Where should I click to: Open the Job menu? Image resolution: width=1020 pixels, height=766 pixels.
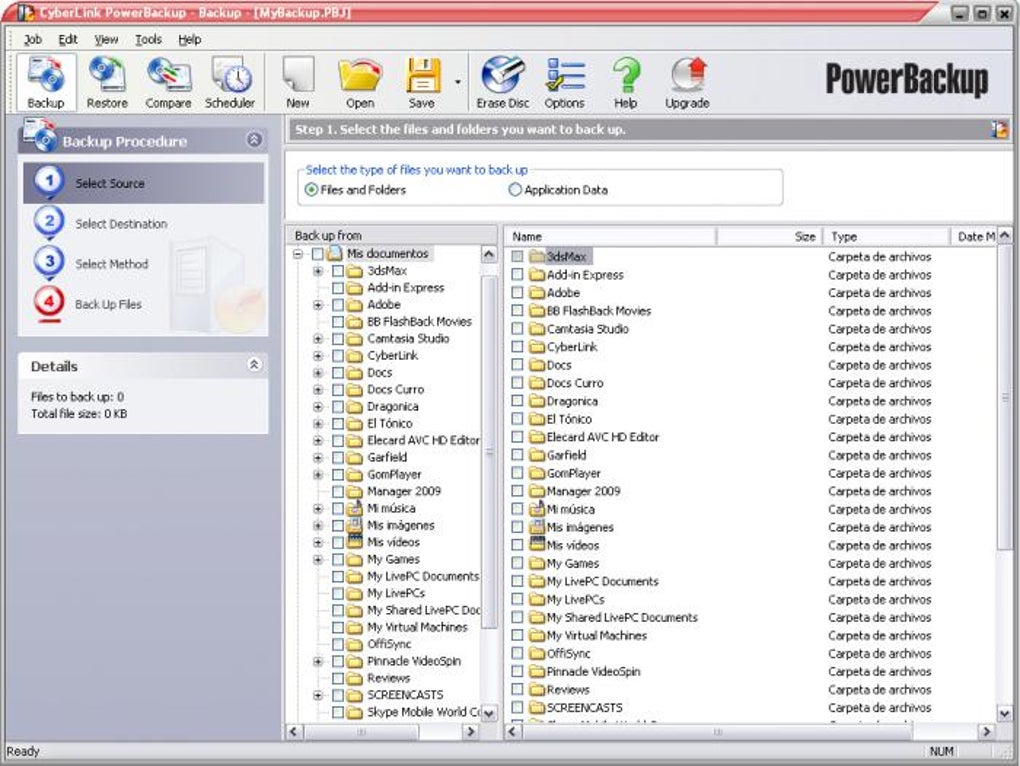coord(33,40)
